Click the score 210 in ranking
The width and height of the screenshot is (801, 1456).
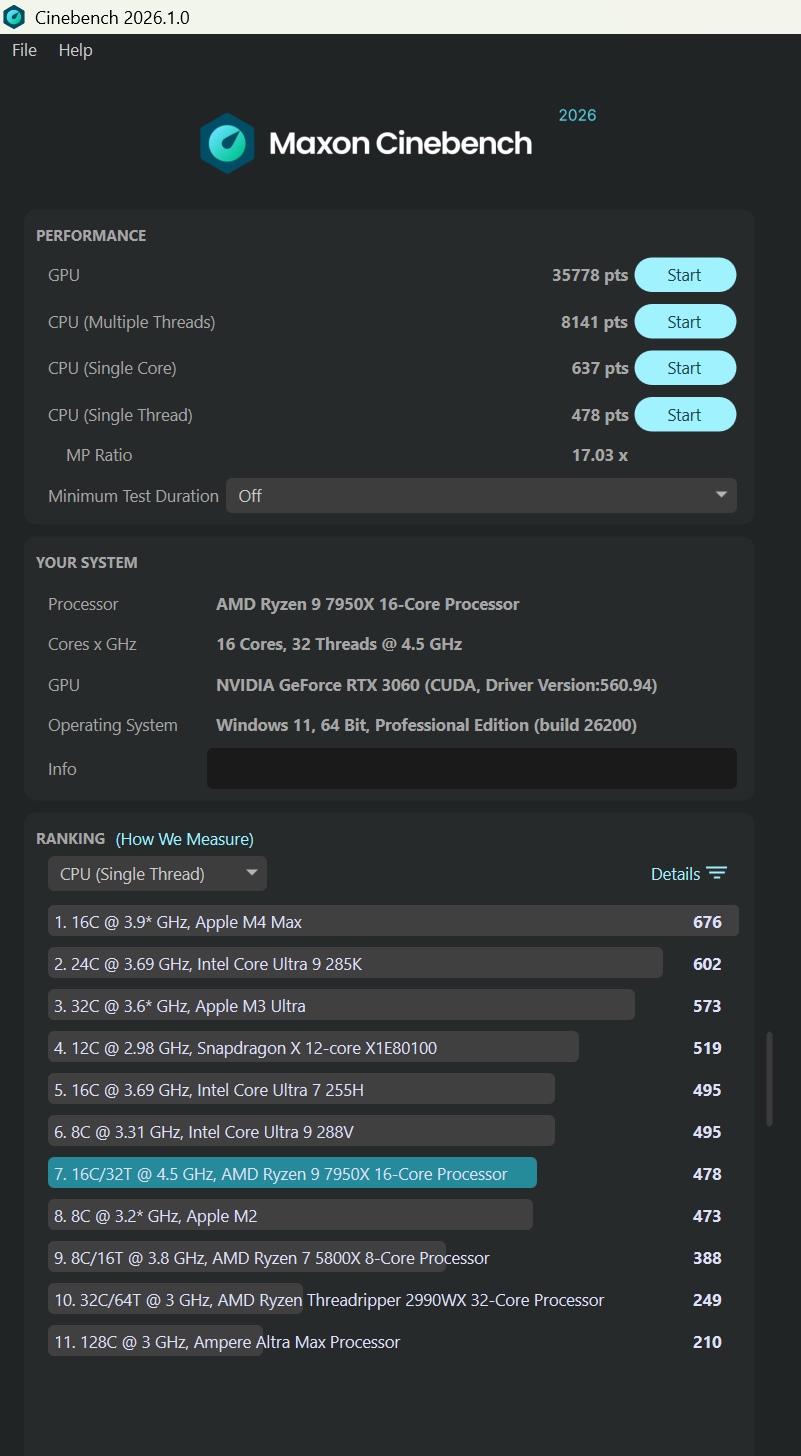coord(707,1342)
